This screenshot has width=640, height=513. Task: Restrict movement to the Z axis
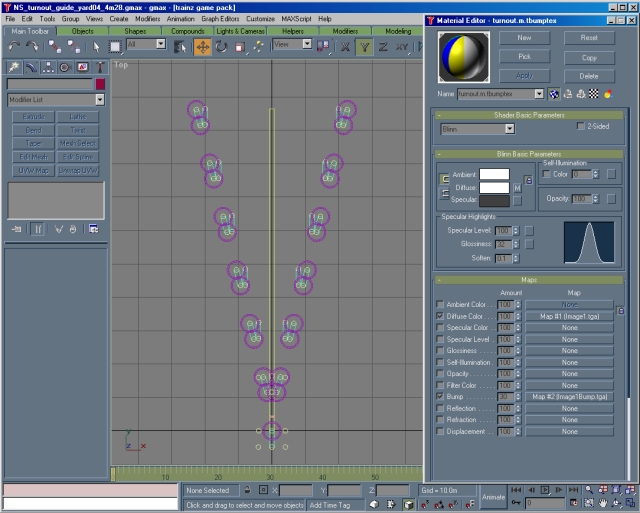click(383, 47)
